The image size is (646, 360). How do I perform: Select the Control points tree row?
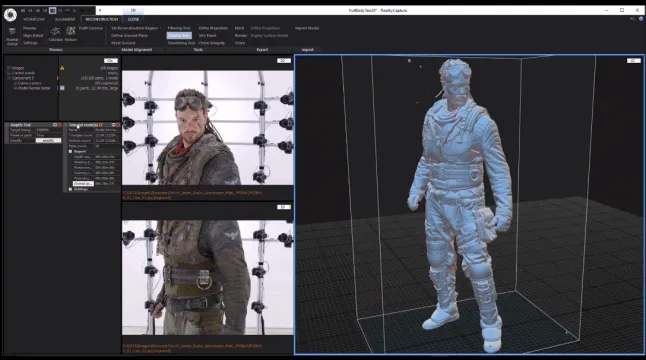coord(23,73)
